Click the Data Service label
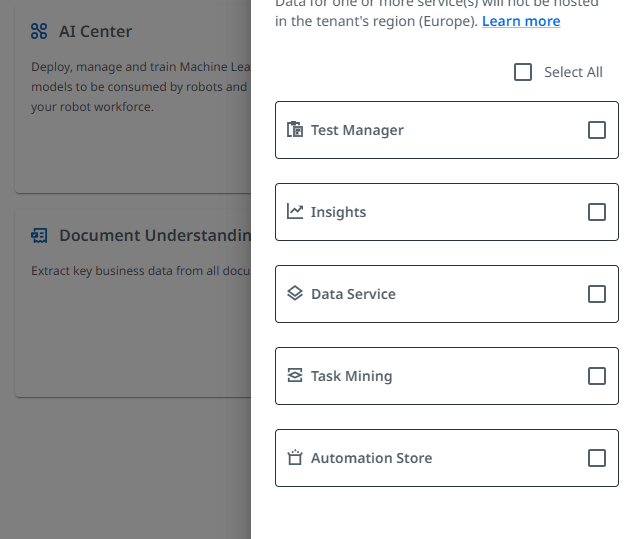The height and width of the screenshot is (539, 637). [353, 294]
